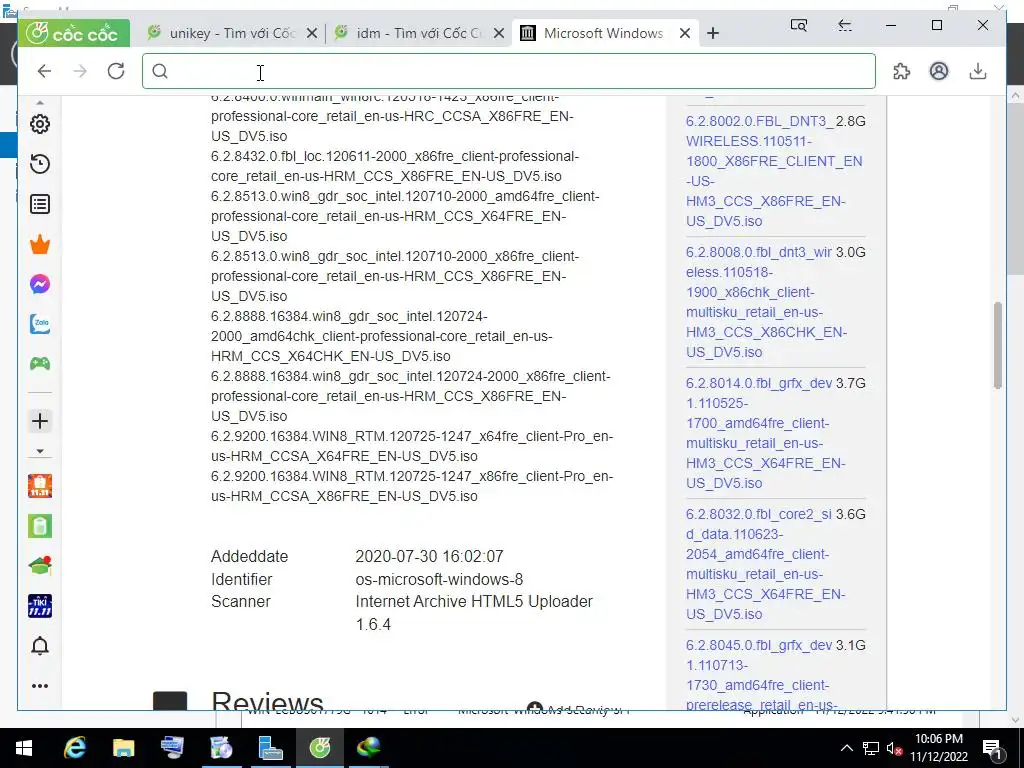Viewport: 1024px width, 768px height.
Task: Open browsing history in sidebar
Action: coord(40,164)
